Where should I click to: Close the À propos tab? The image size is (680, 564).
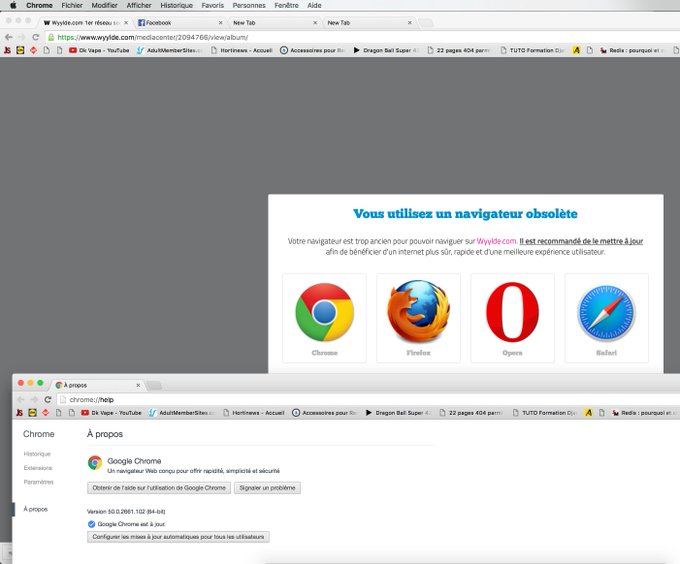pos(138,385)
